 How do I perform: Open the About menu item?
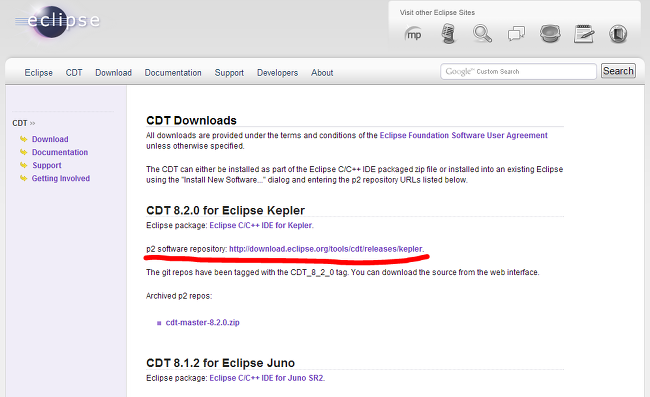pos(322,73)
